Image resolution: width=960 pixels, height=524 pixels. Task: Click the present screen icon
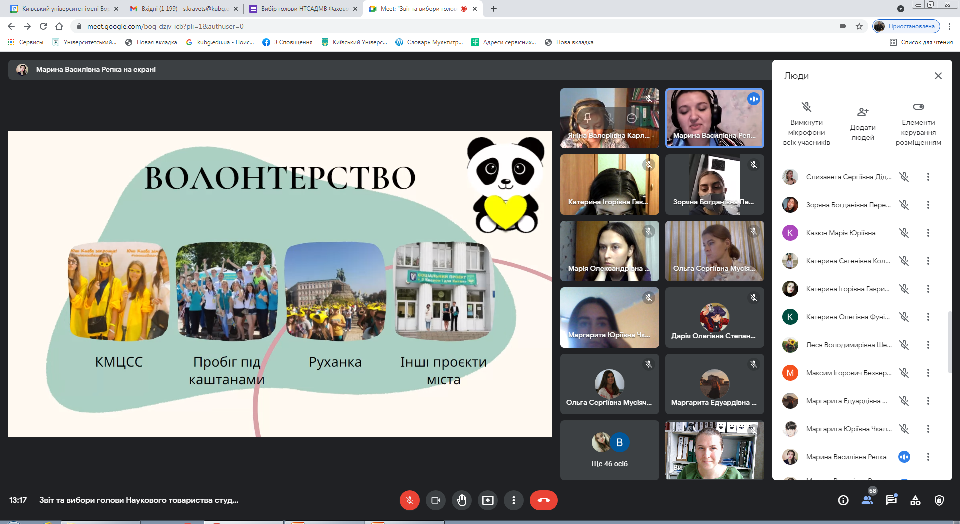487,499
